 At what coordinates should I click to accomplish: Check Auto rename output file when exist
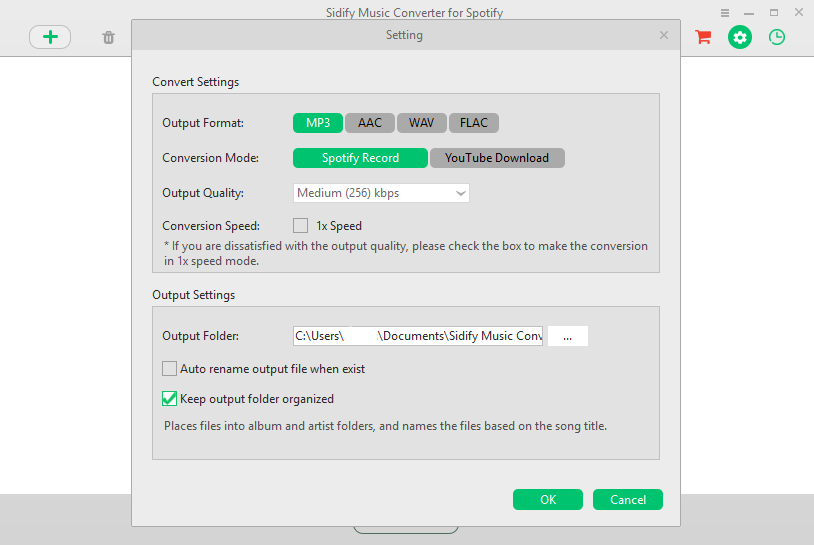coord(169,369)
